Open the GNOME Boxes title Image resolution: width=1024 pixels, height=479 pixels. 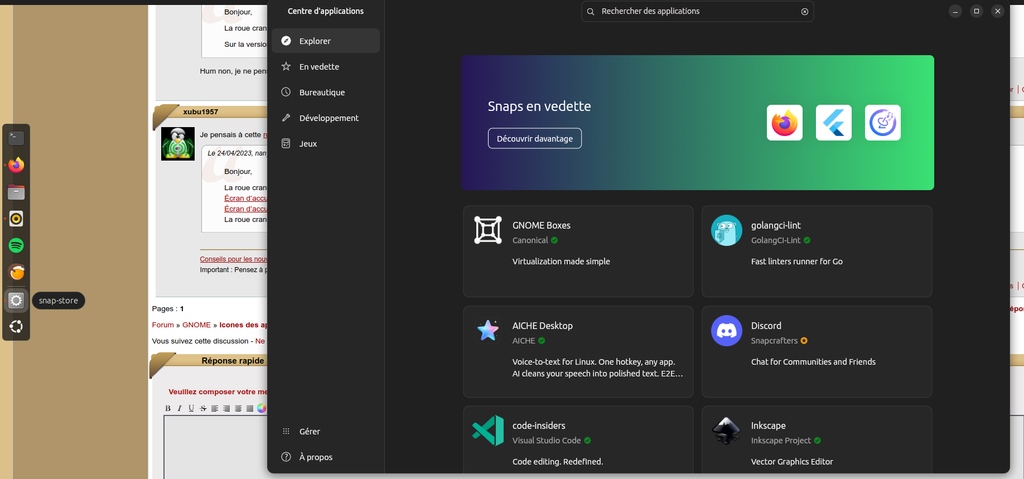pyautogui.click(x=541, y=225)
